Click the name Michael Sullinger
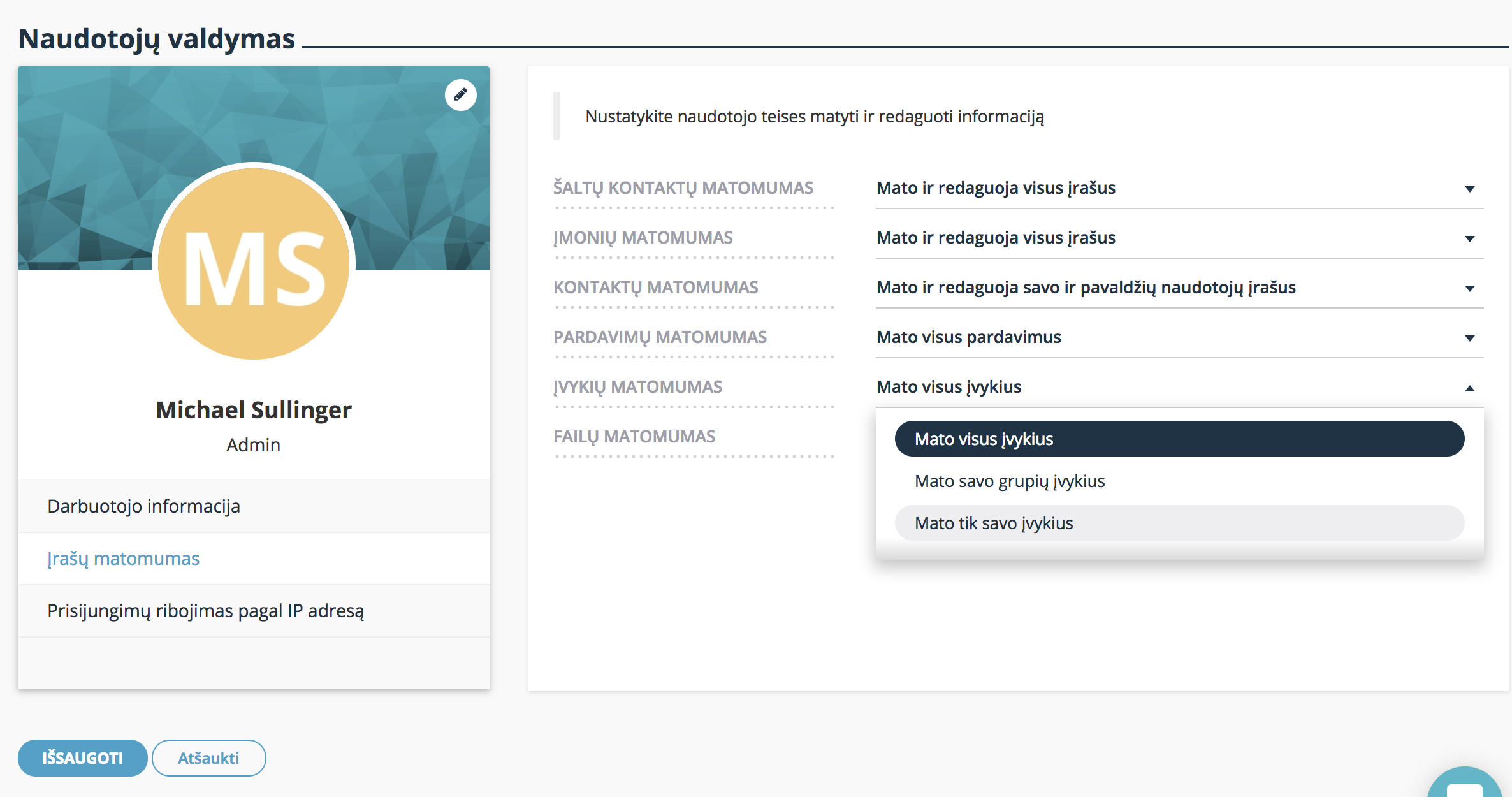Screen dimensions: 1512x797 254,410
